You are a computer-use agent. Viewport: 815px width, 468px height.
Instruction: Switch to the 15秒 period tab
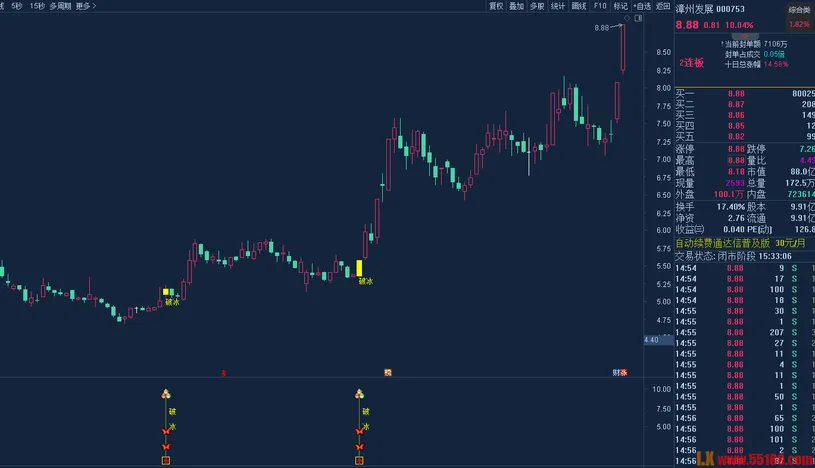tap(37, 6)
